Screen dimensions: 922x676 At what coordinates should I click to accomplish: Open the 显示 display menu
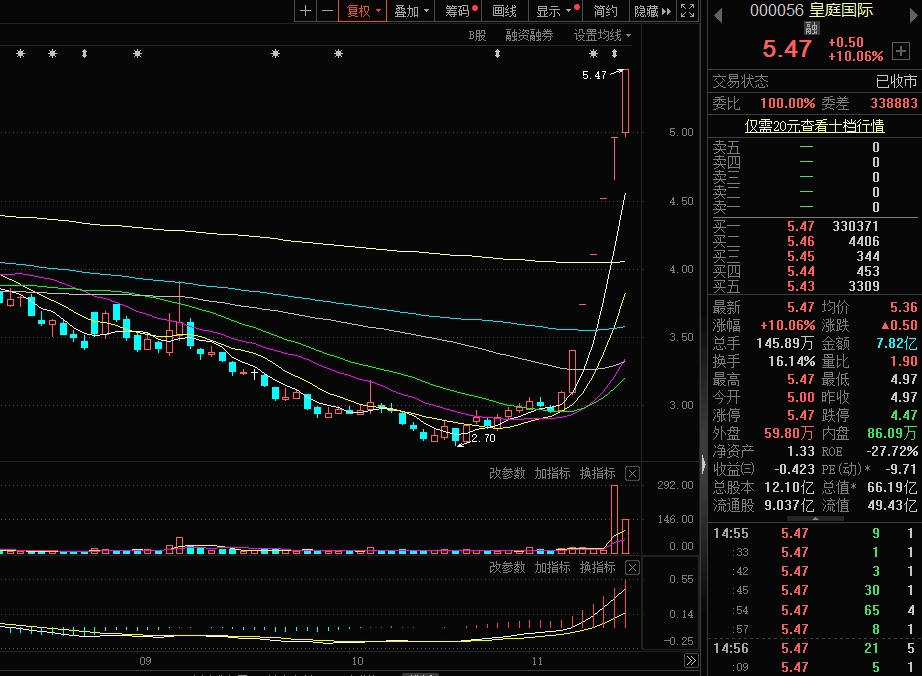(x=554, y=11)
